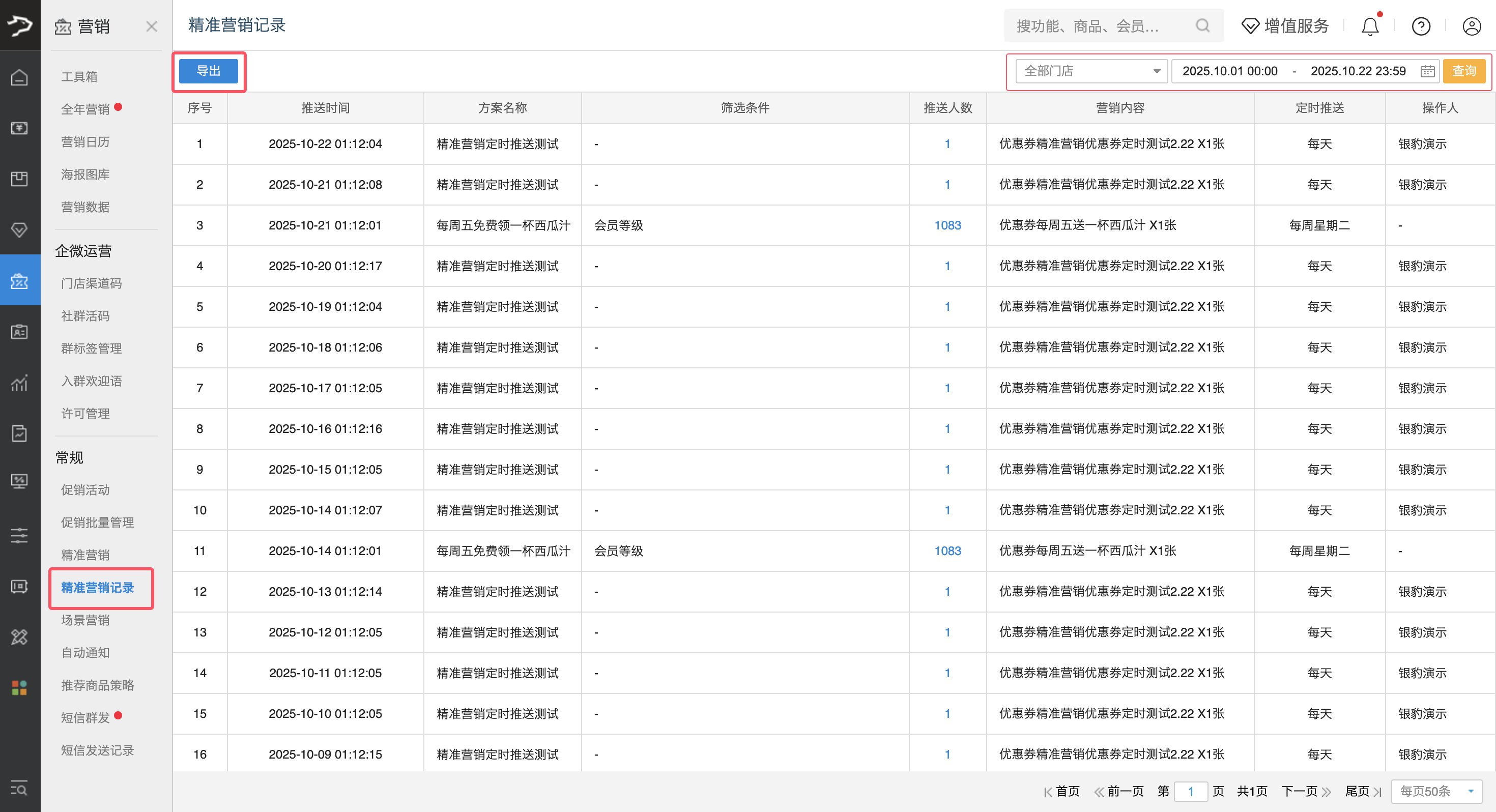
Task: Click the statistics chart sidebar icon
Action: pyautogui.click(x=19, y=383)
